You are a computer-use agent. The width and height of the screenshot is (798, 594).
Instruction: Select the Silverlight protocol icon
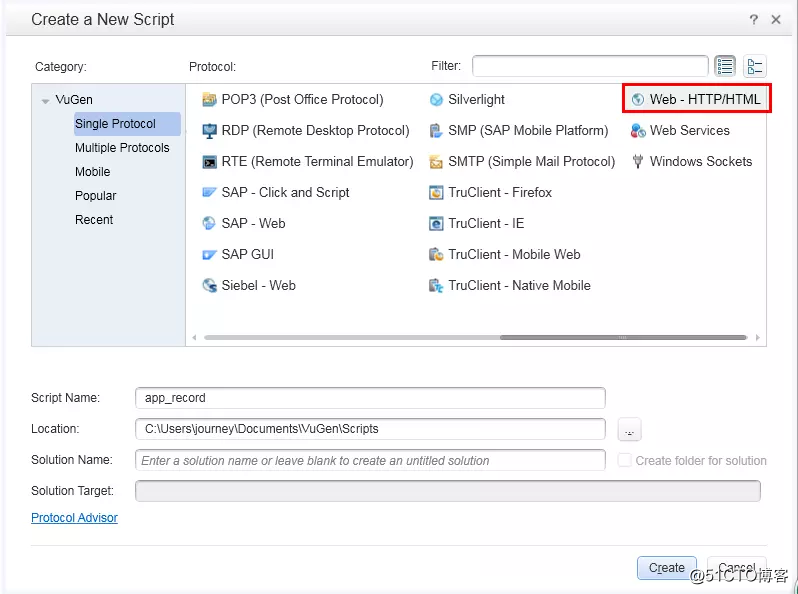pos(436,100)
